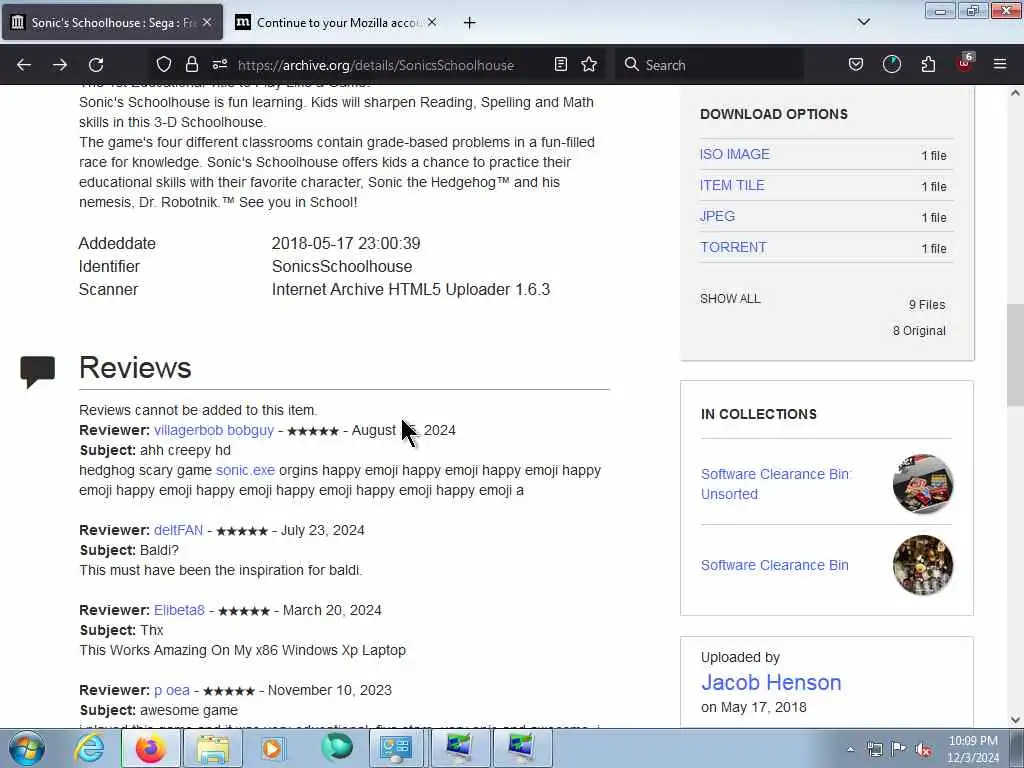This screenshot has height=768, width=1024.
Task: Open the Windows Start menu
Action: pyautogui.click(x=27, y=748)
